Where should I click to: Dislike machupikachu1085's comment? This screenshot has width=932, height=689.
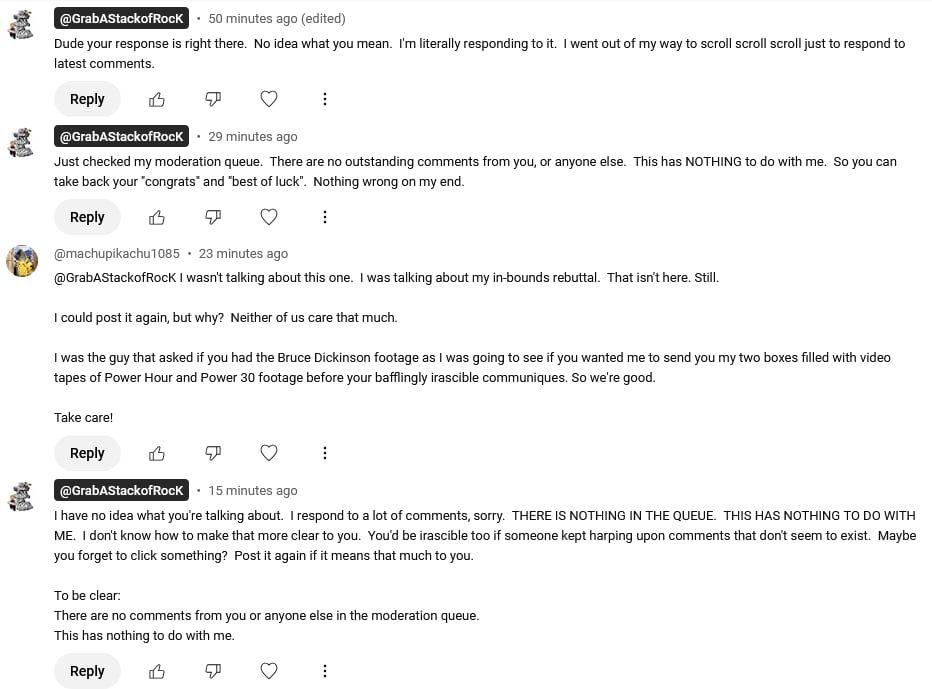(213, 453)
